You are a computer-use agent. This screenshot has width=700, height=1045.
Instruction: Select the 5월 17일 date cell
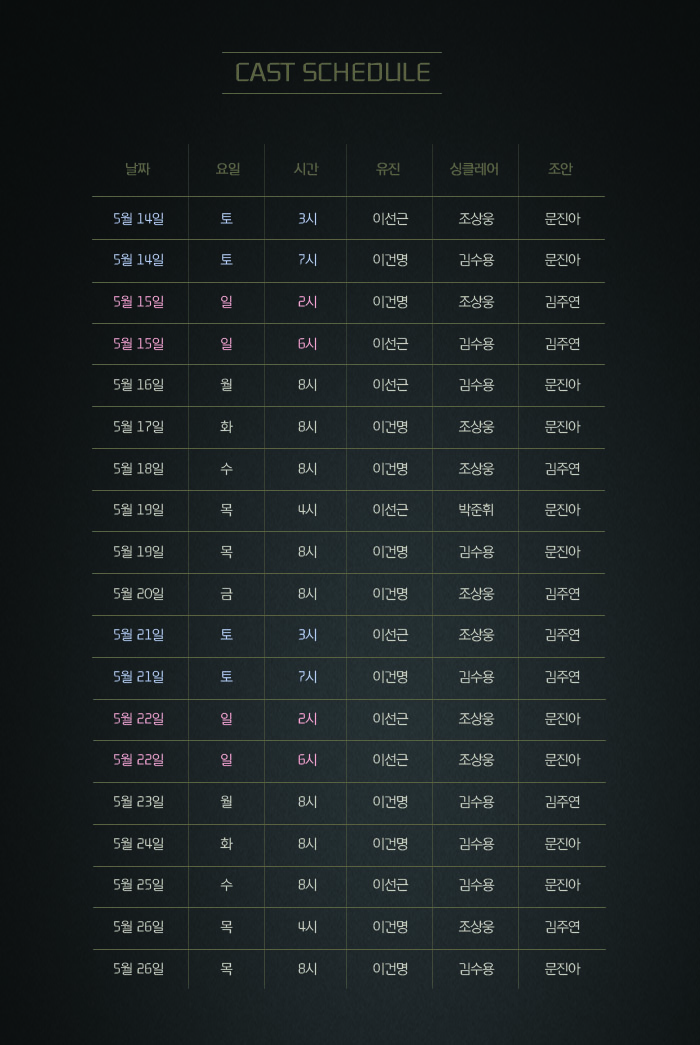139,427
